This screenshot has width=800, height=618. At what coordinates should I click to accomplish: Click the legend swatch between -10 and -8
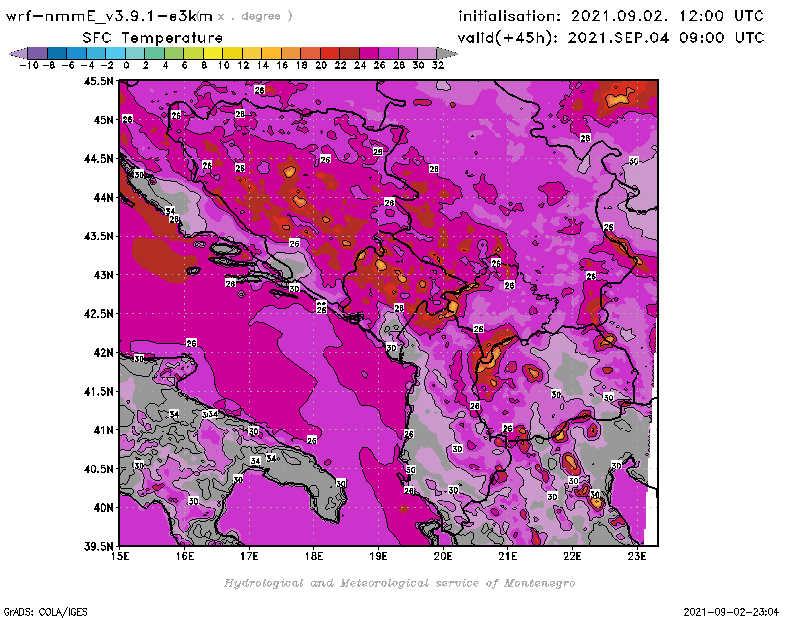coord(38,53)
